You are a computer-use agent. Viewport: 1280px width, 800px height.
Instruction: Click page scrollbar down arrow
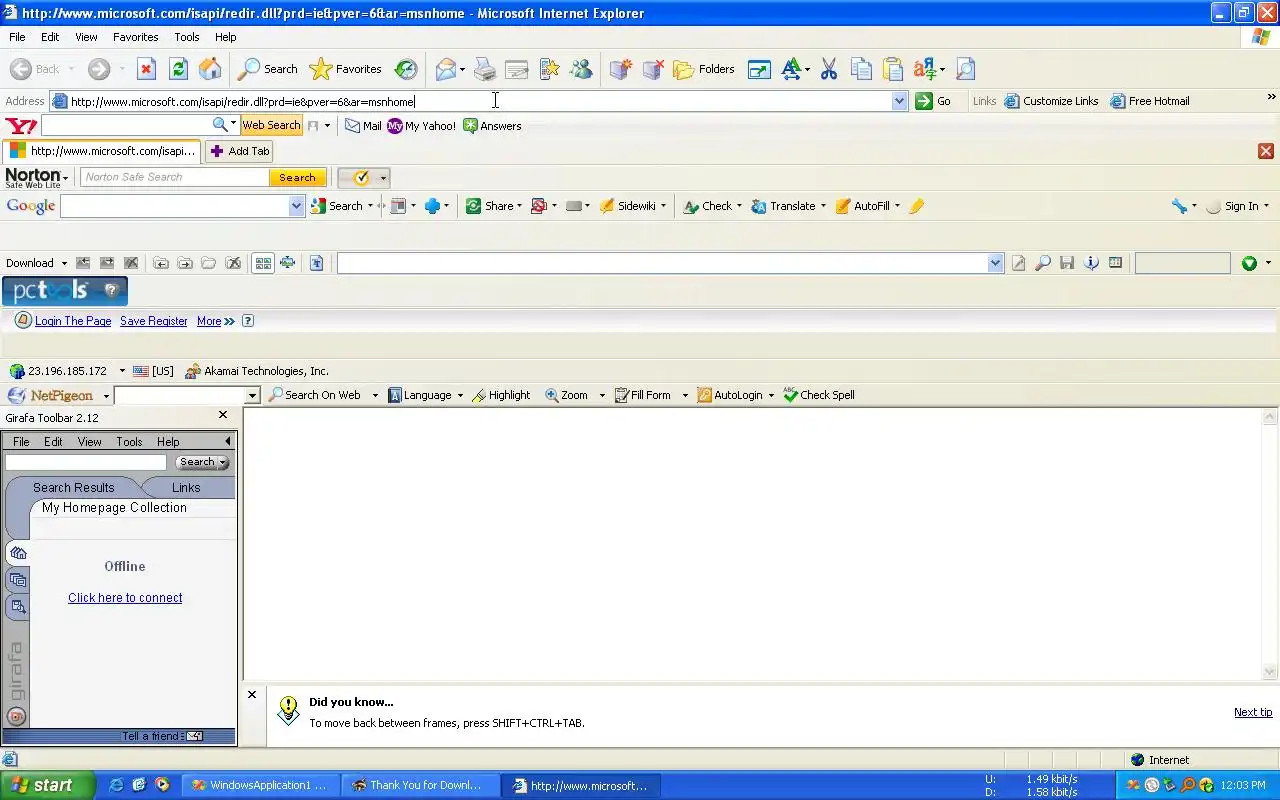pos(1270,673)
